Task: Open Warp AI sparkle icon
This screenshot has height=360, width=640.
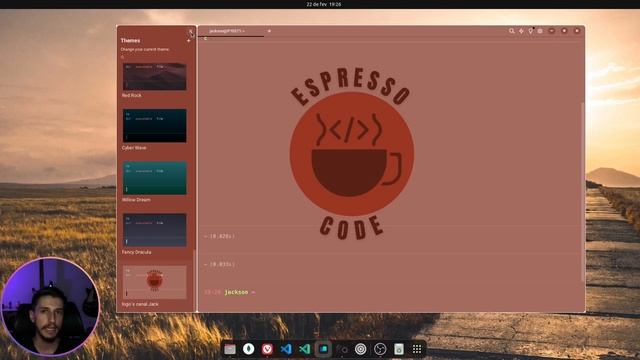Action: point(521,31)
